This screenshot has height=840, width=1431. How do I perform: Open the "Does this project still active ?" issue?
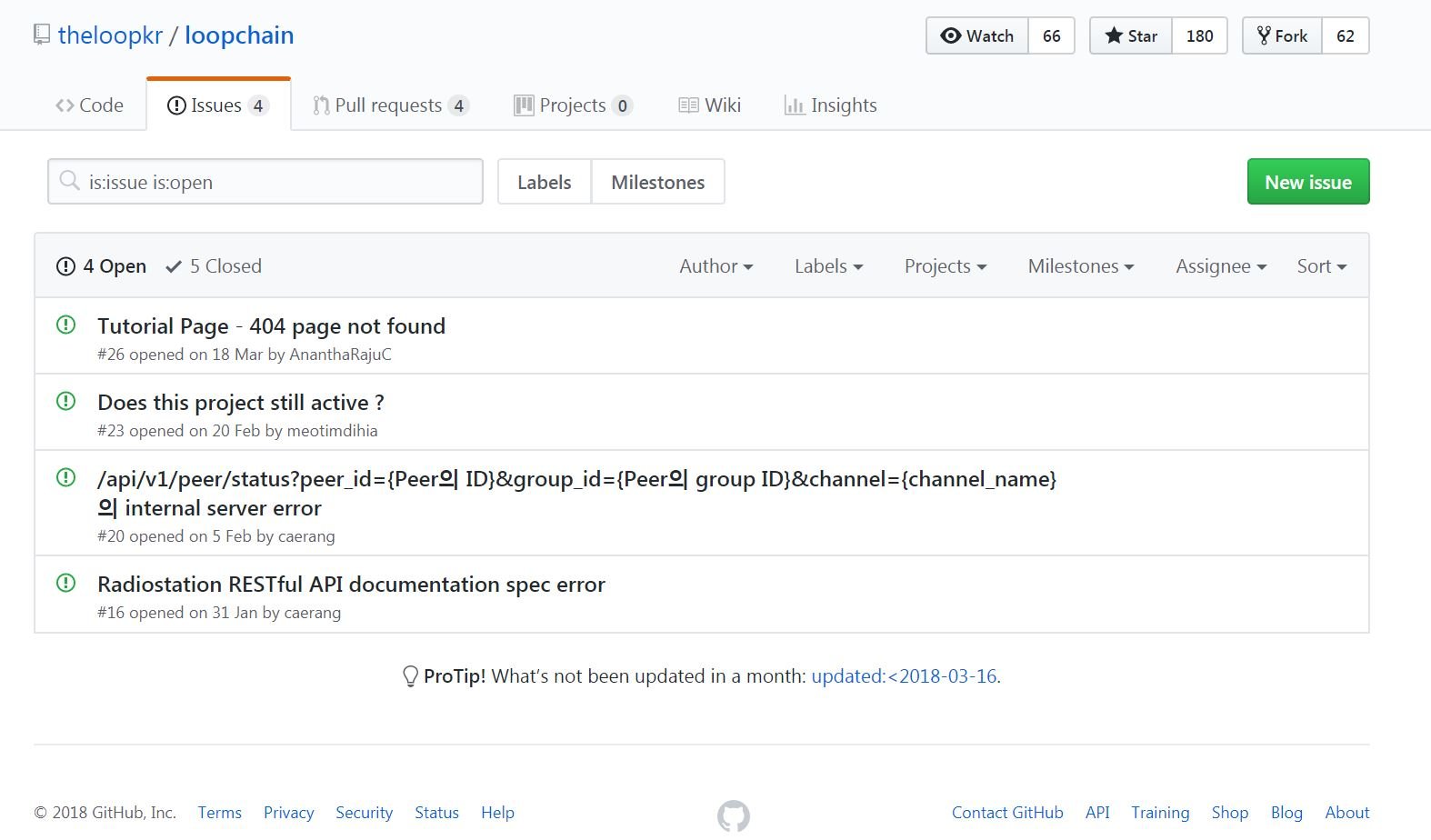[241, 403]
